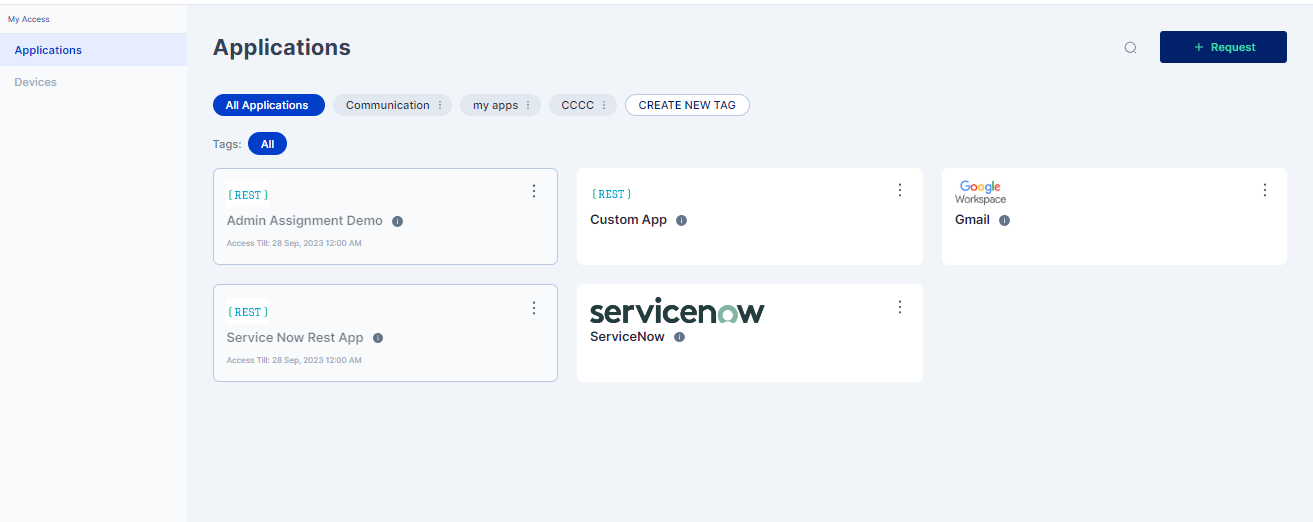This screenshot has width=1313, height=522.
Task: Select the CCCC tag filter
Action: 577,105
